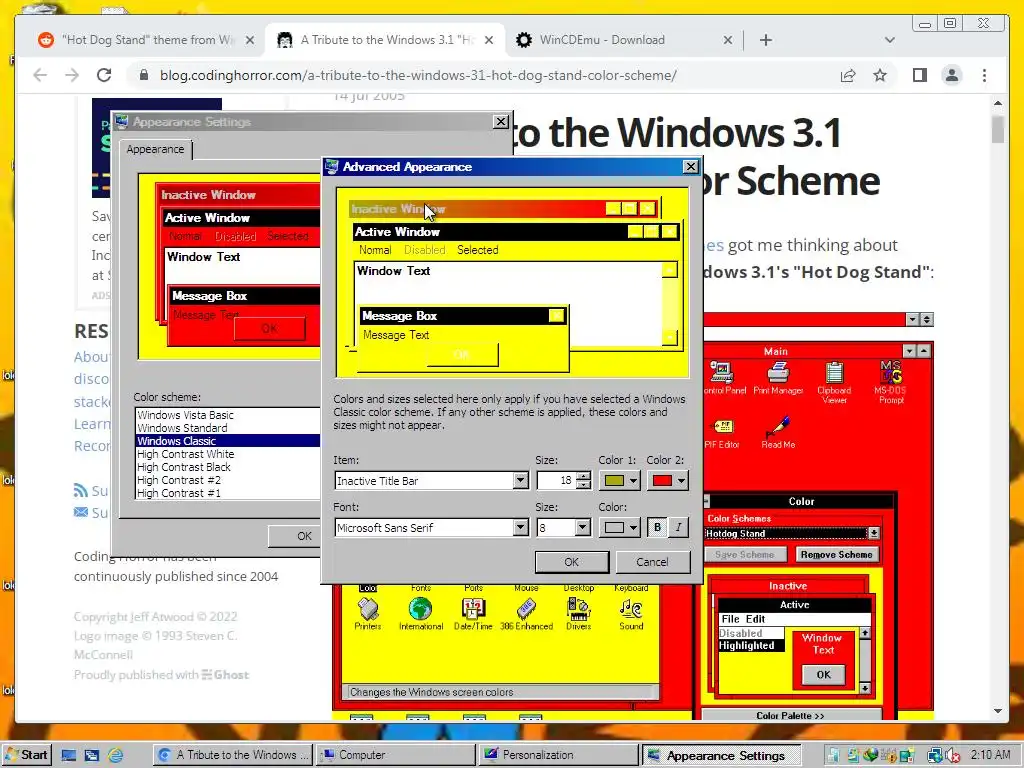Open the Color 1 picker dropdown
This screenshot has height=768, width=1024.
coord(619,481)
